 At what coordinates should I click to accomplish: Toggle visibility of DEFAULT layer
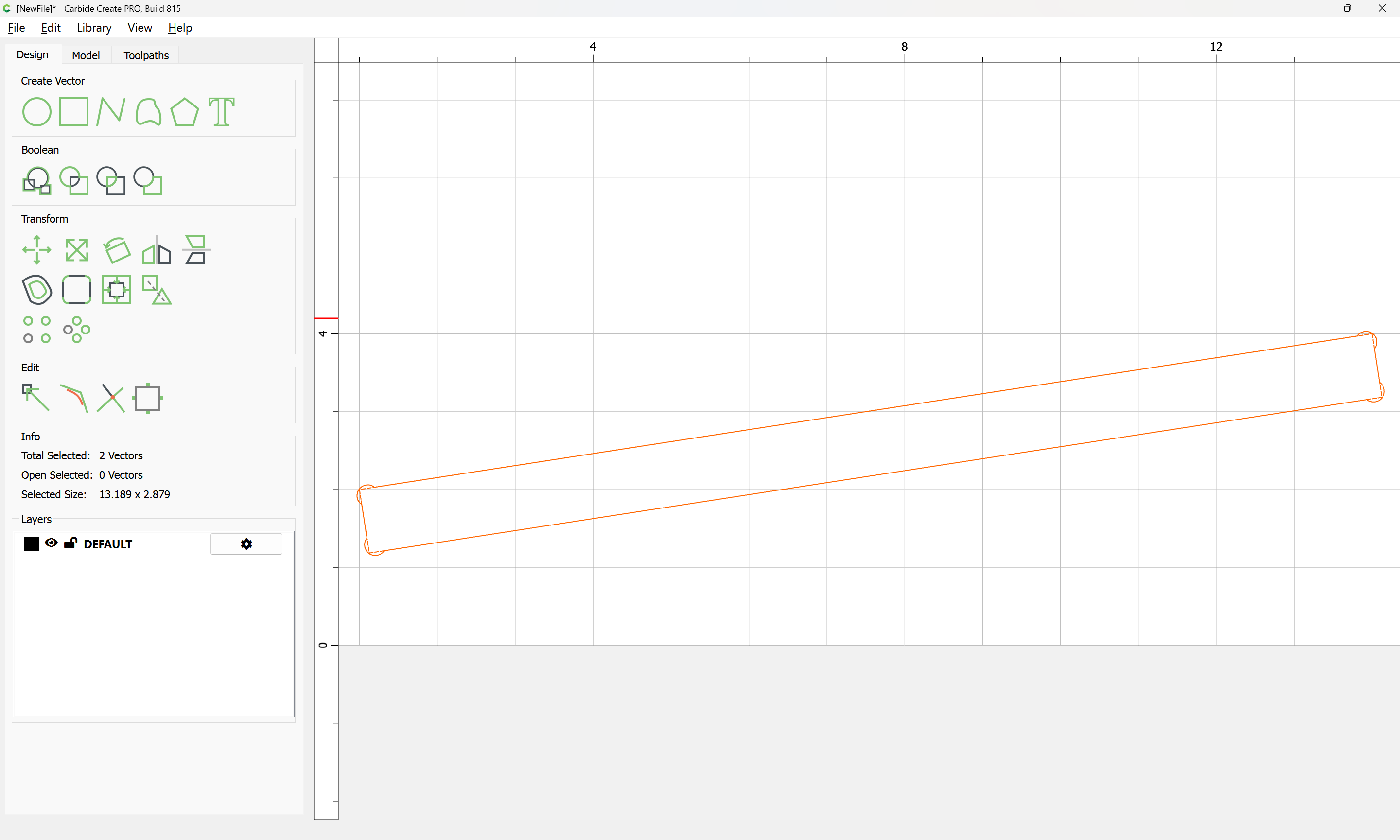52,543
